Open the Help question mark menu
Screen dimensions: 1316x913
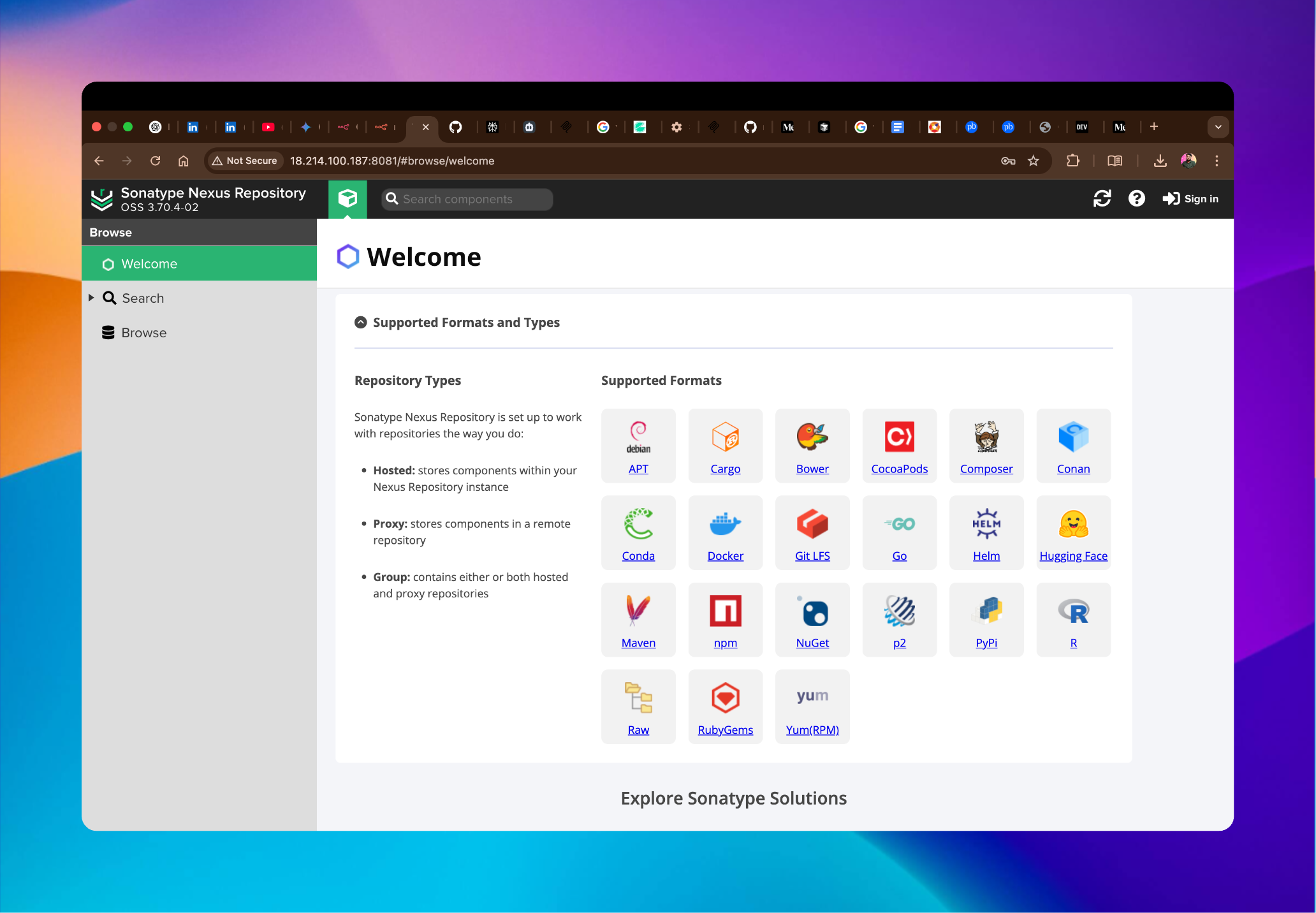1136,199
